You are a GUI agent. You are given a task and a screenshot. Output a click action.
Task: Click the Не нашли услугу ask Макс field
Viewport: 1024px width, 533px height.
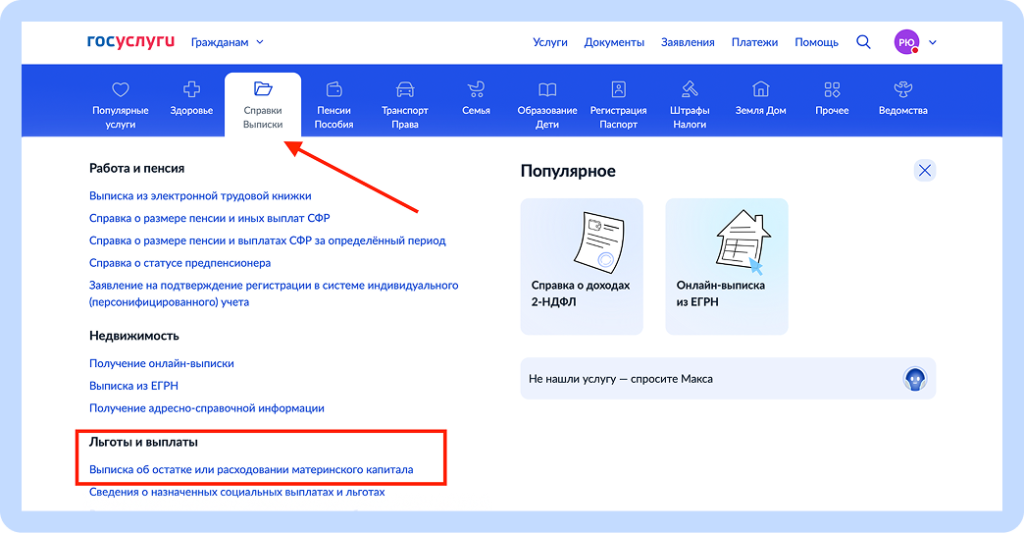tap(728, 379)
